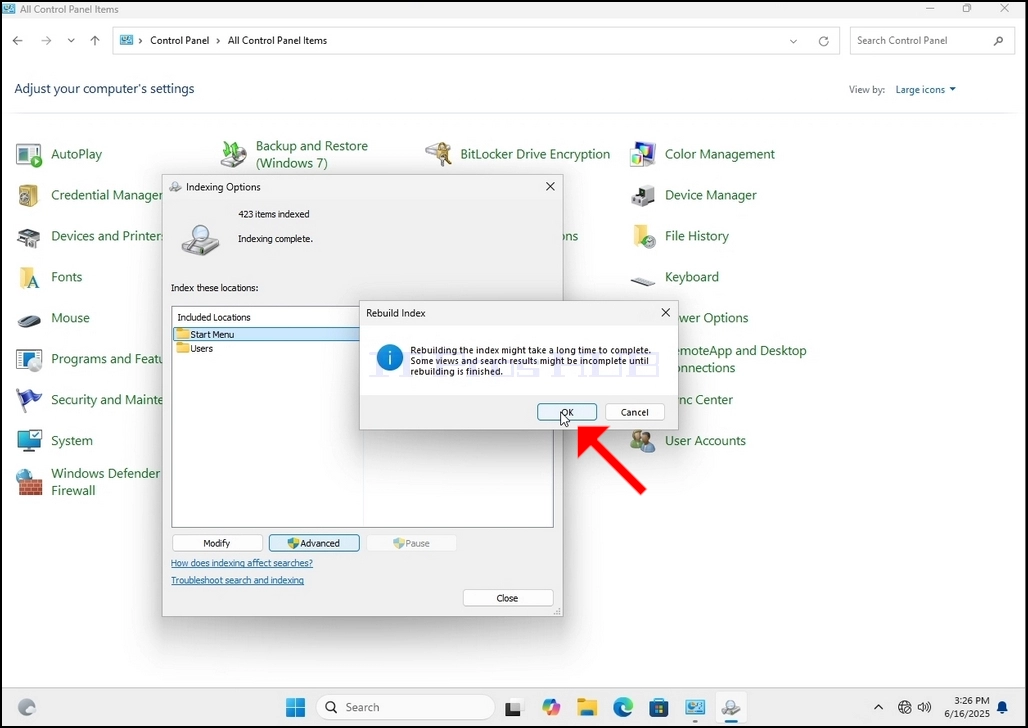The image size is (1028, 728).
Task: Open network settings from the tray
Action: [x=905, y=707]
